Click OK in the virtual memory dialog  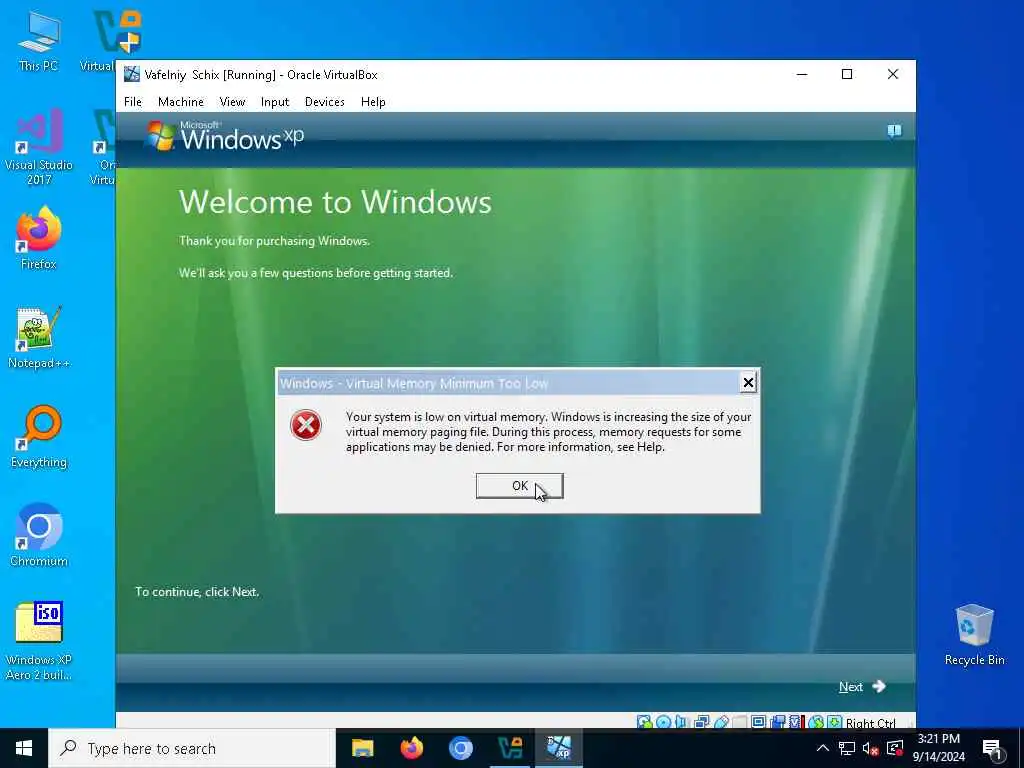point(519,486)
